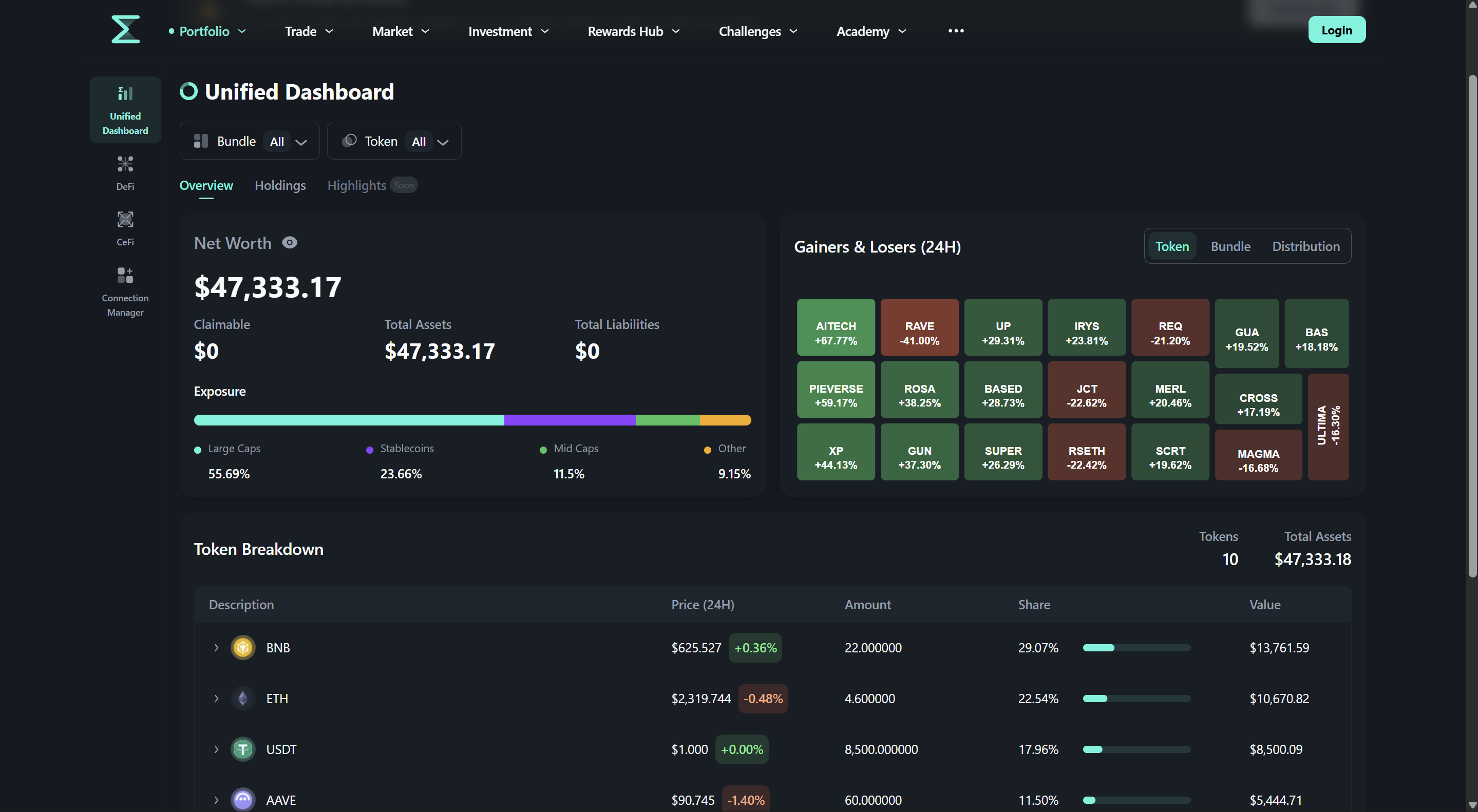Screen dimensions: 1478x812
Task: Click the green Mid Caps exposure segment
Action: tap(667, 420)
